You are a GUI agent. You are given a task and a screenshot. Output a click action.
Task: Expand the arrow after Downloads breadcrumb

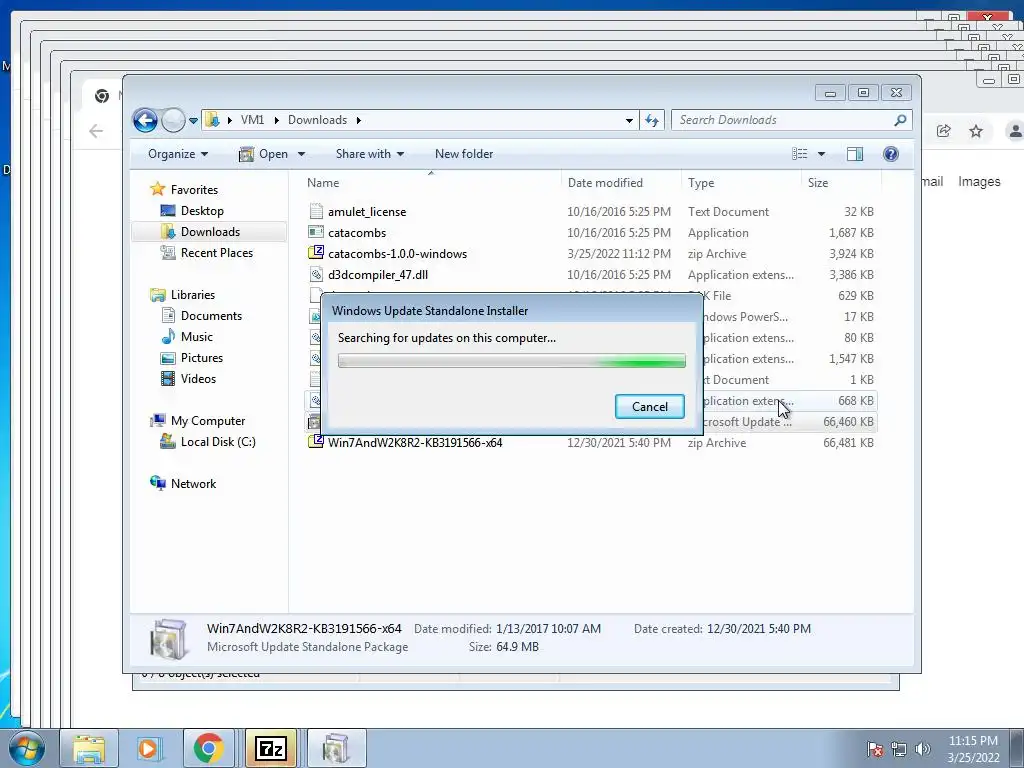point(359,120)
